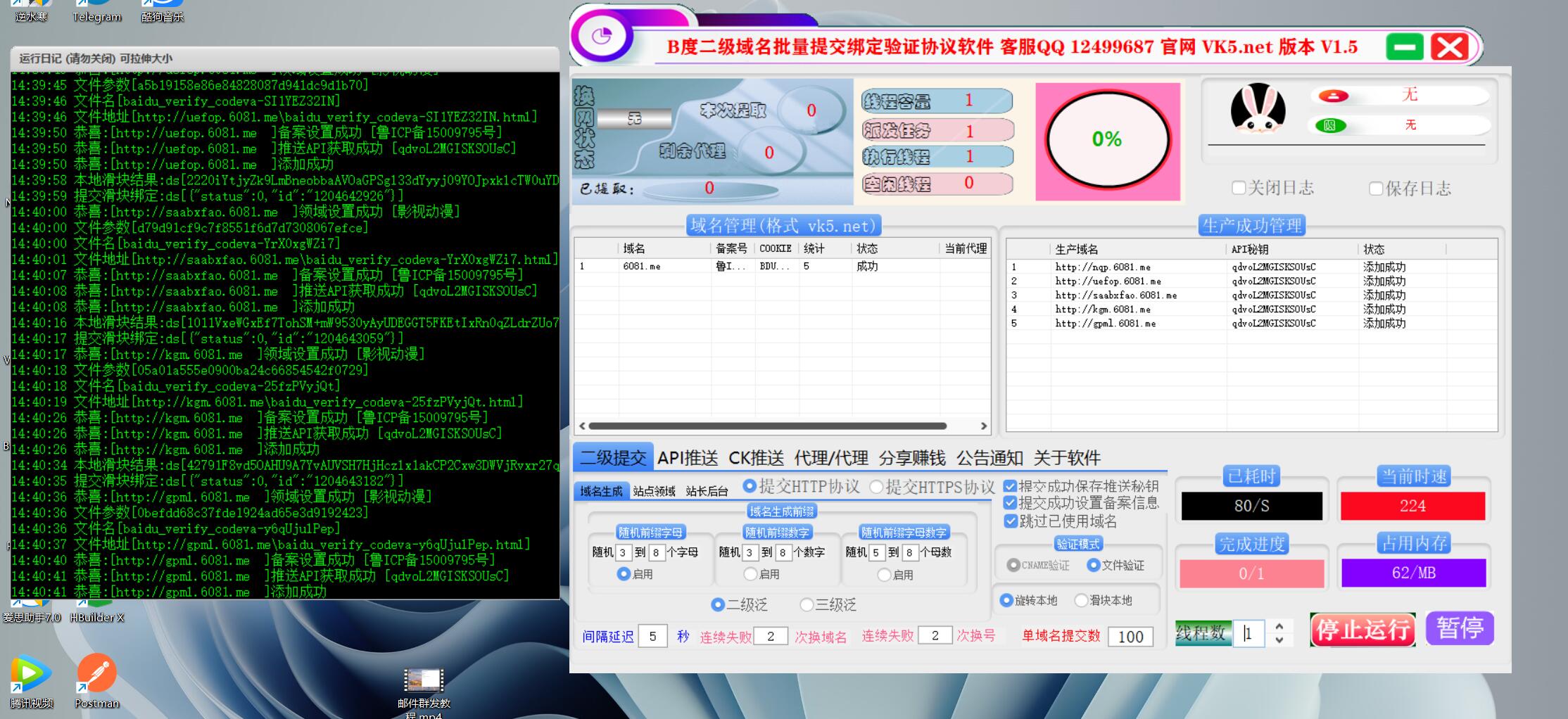Click the red hat status icon
Screen dimensions: 1568x719
(1333, 96)
